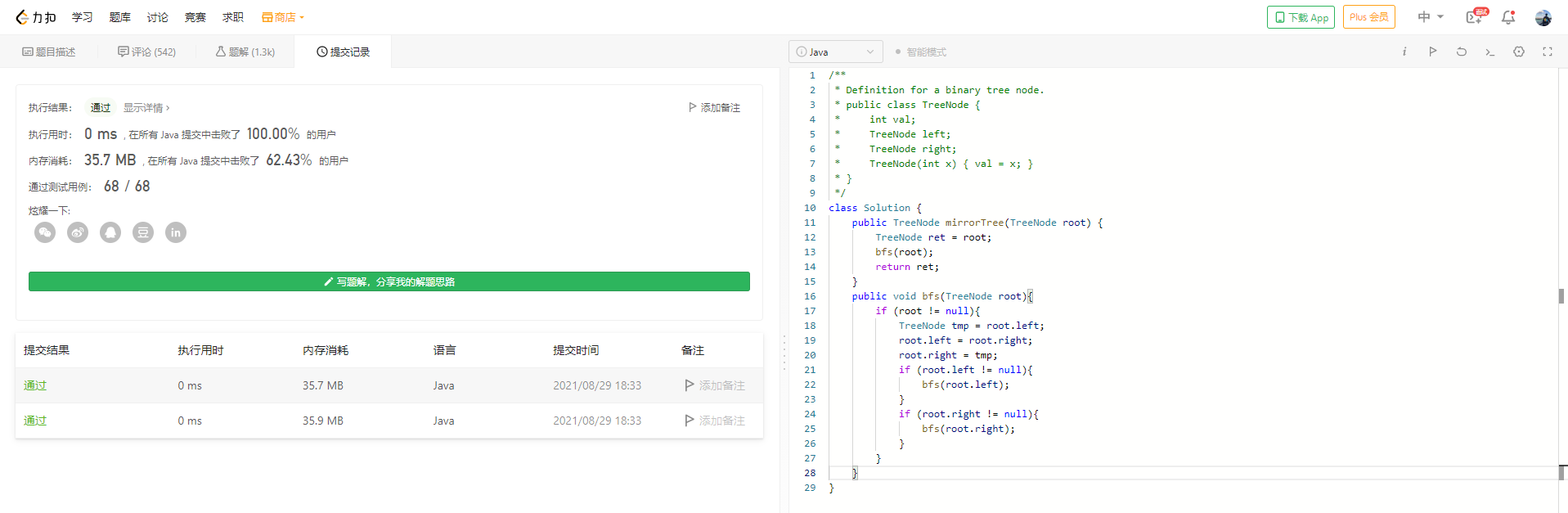Open user avatar profile menu
Image resolution: width=1568 pixels, height=513 pixels.
click(1543, 17)
